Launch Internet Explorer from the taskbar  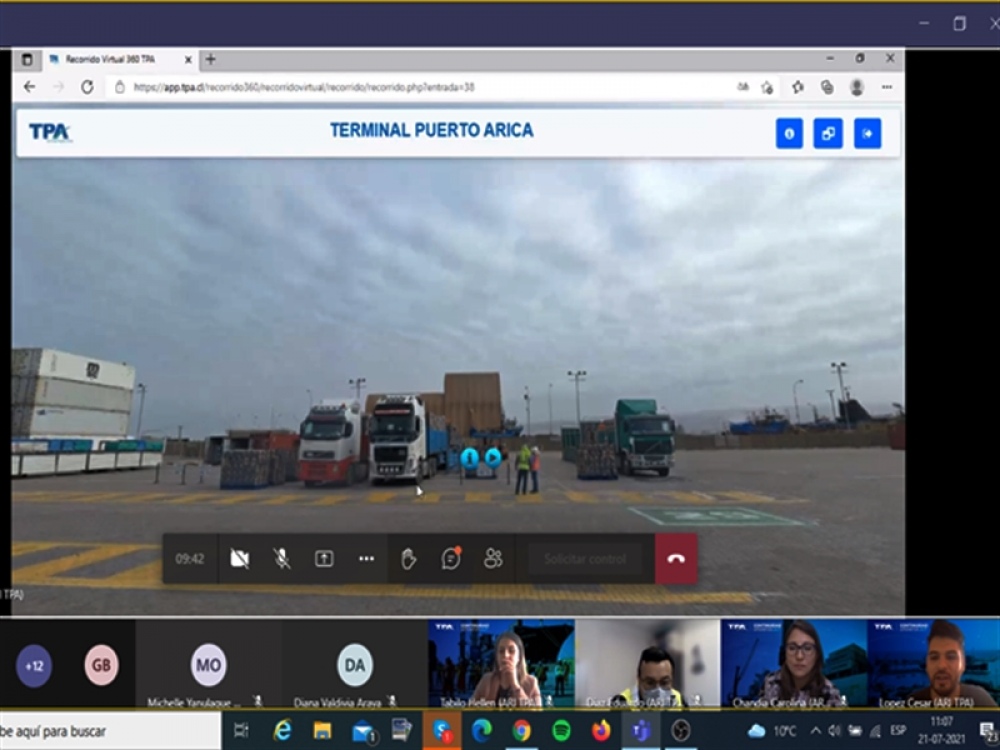pos(282,731)
